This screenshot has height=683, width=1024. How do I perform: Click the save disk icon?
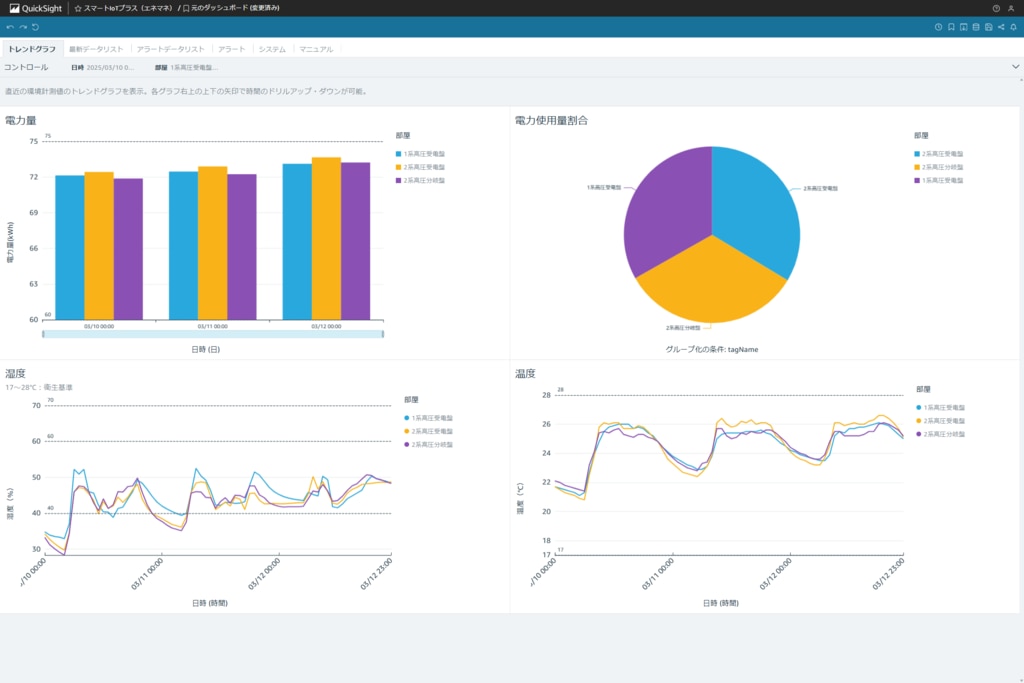[988, 27]
